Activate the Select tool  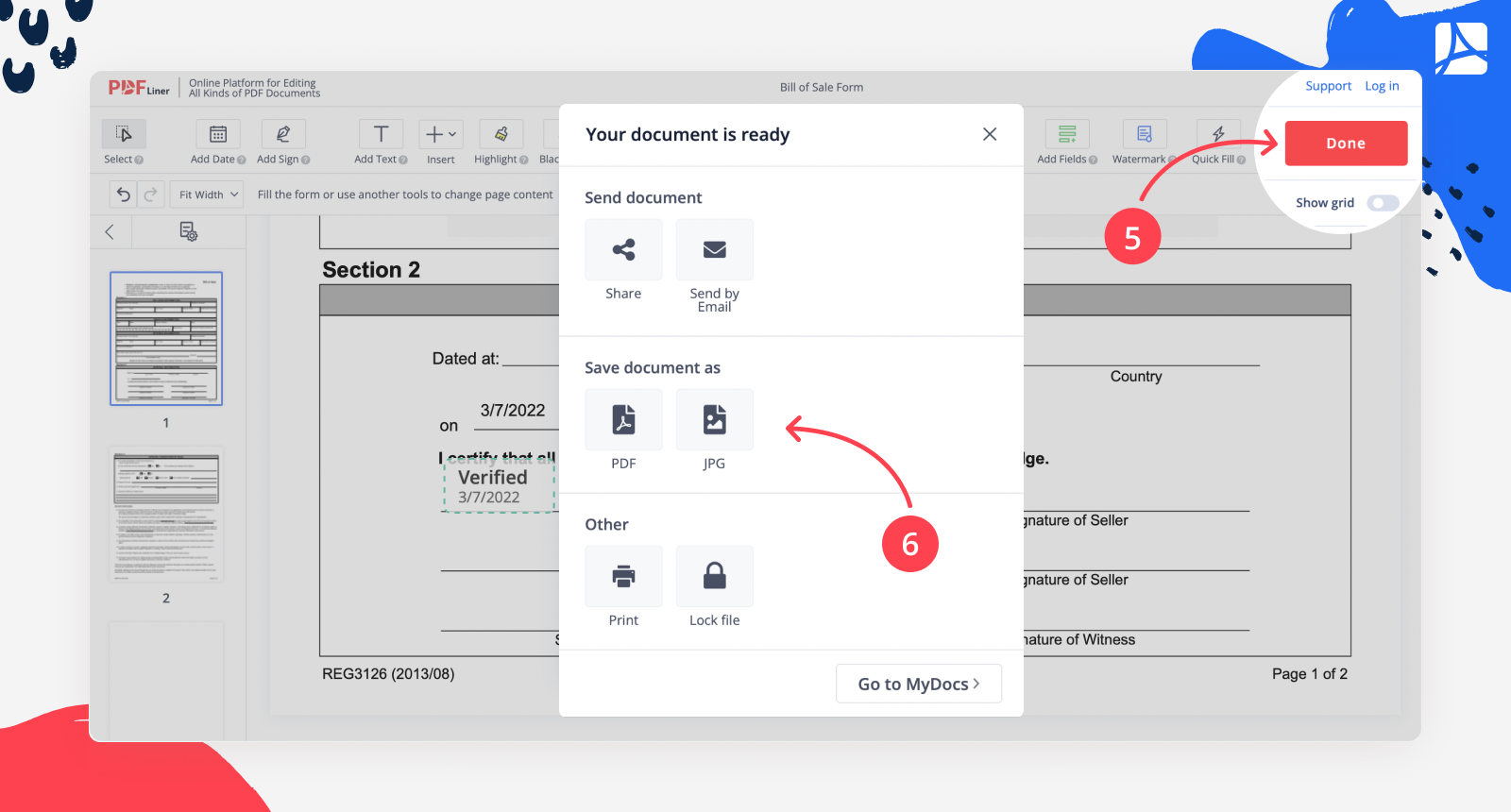click(x=124, y=134)
